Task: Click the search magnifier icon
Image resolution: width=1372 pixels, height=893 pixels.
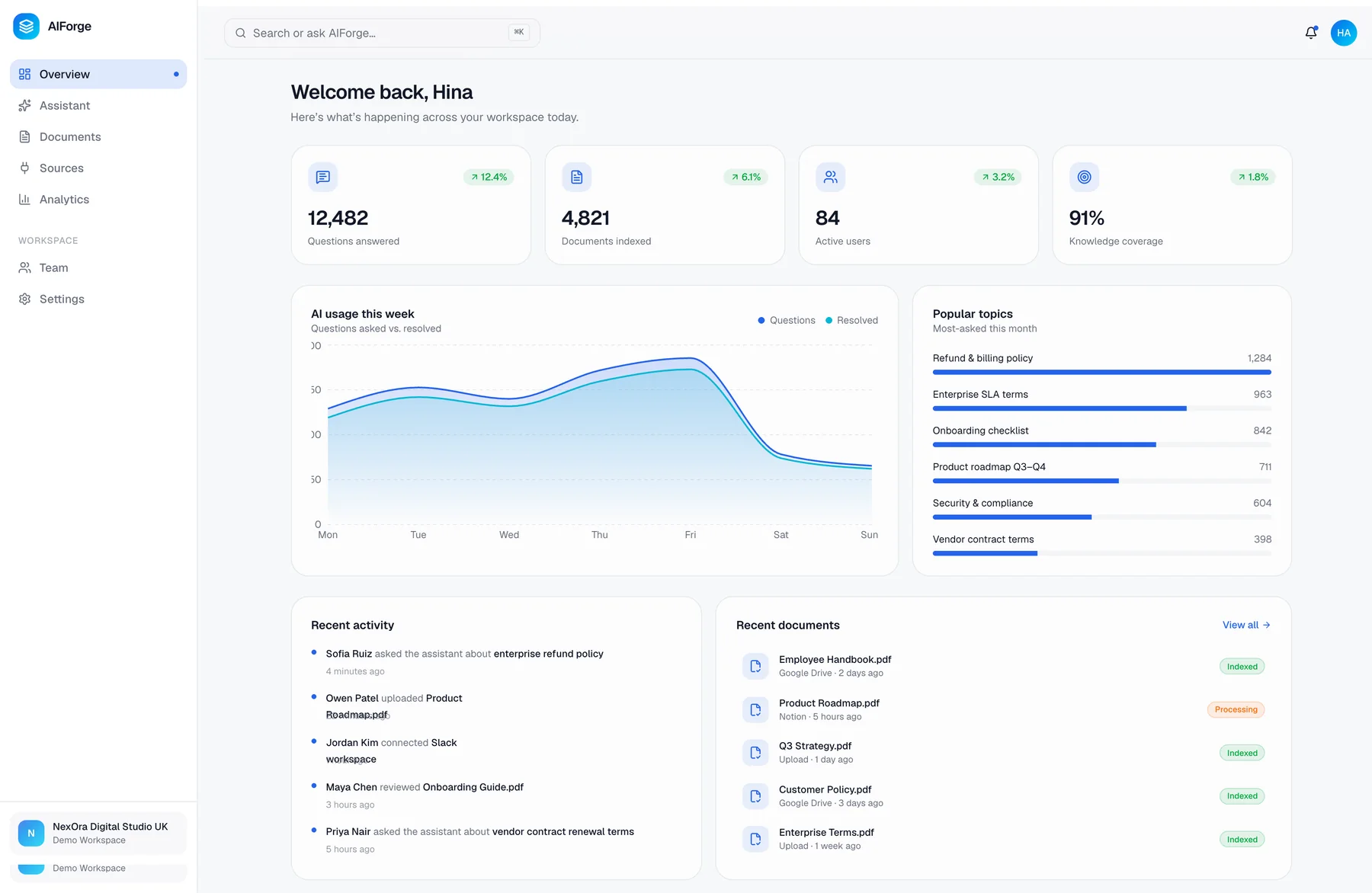Action: (x=241, y=33)
